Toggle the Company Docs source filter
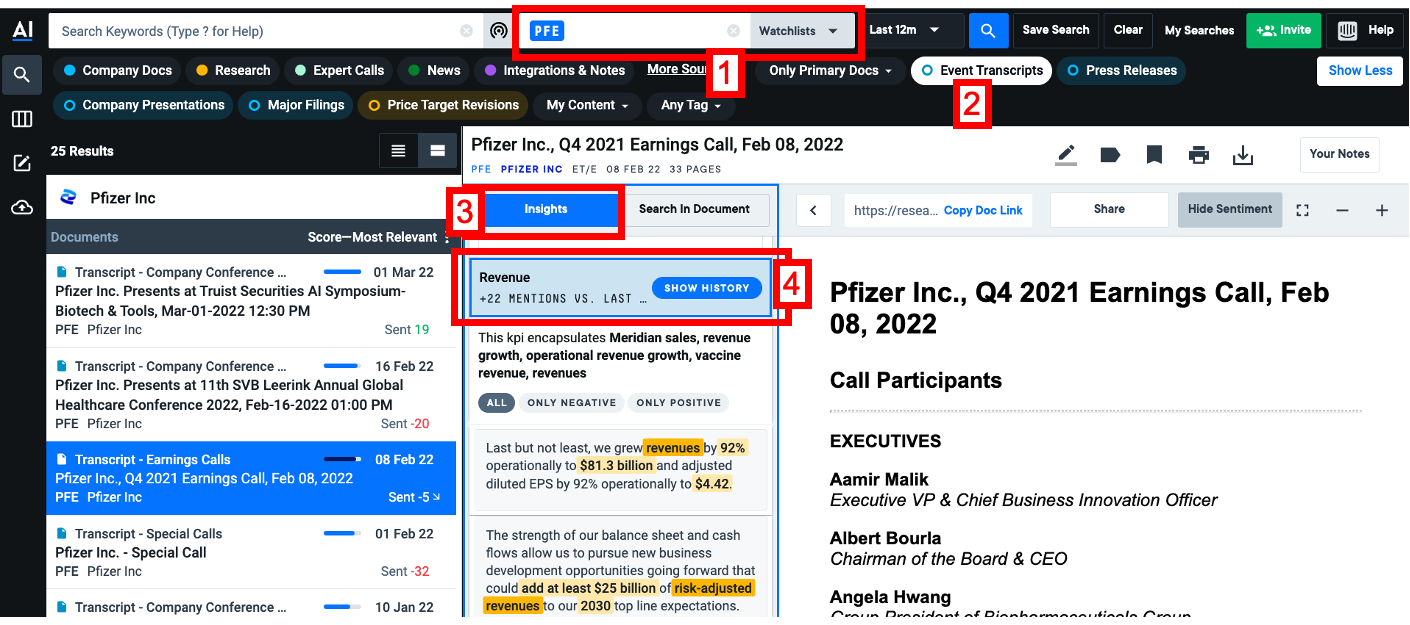 click(x=117, y=71)
